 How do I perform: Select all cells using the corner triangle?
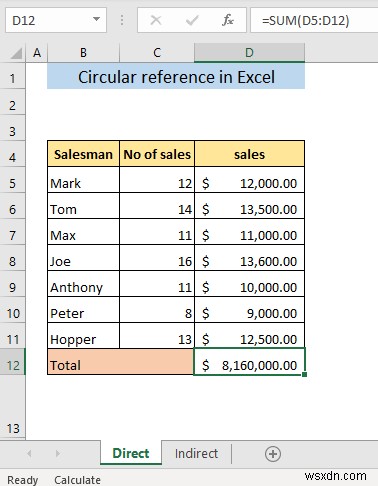point(17,53)
